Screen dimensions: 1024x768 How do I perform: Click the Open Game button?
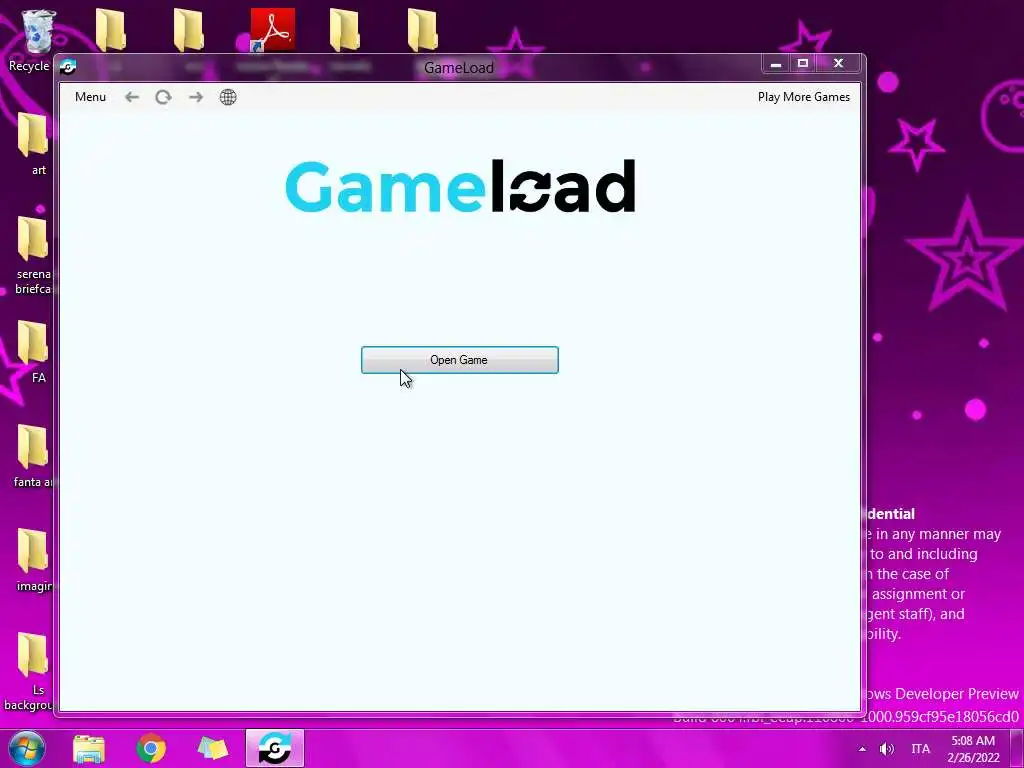click(x=460, y=360)
